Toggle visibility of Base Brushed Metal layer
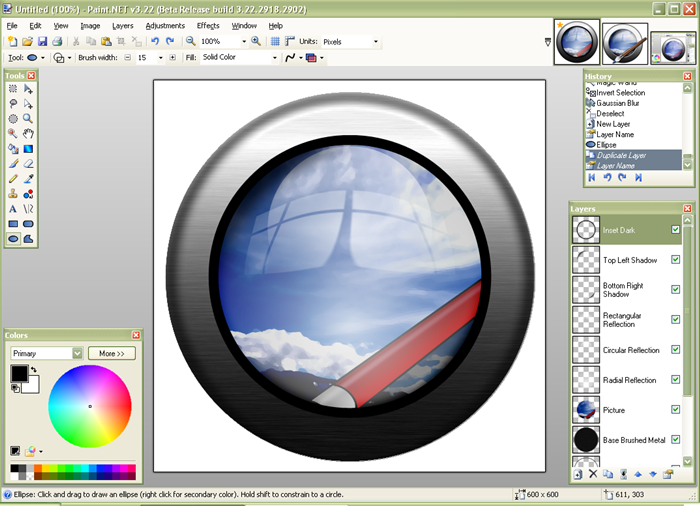 pos(675,439)
